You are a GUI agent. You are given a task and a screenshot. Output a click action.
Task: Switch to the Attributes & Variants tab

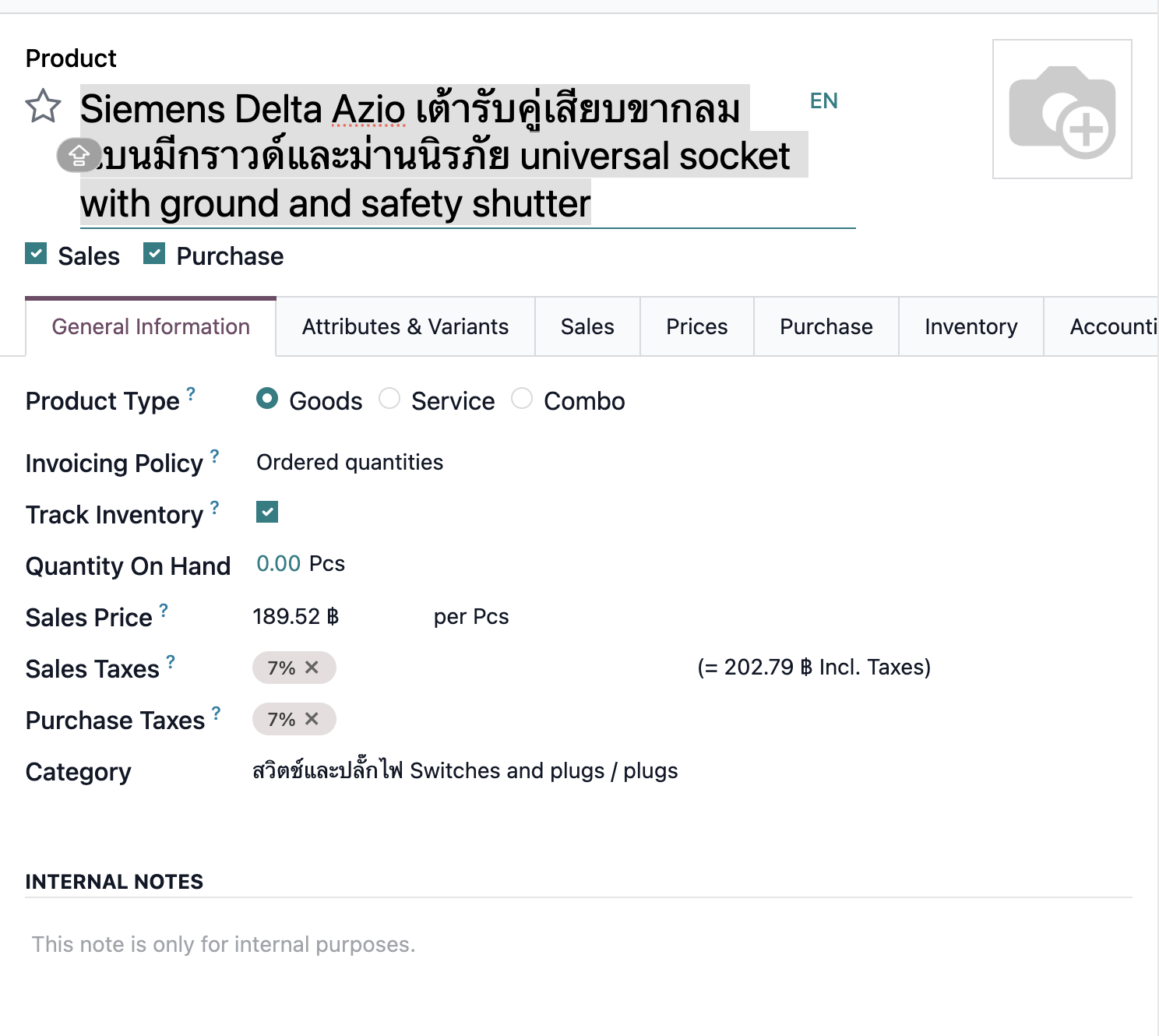pos(405,326)
